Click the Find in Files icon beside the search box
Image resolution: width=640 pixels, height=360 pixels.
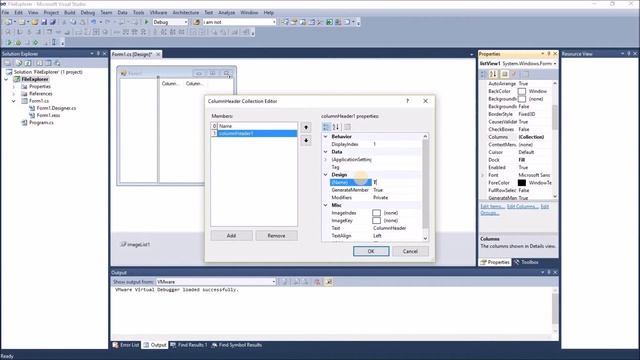(x=197, y=22)
